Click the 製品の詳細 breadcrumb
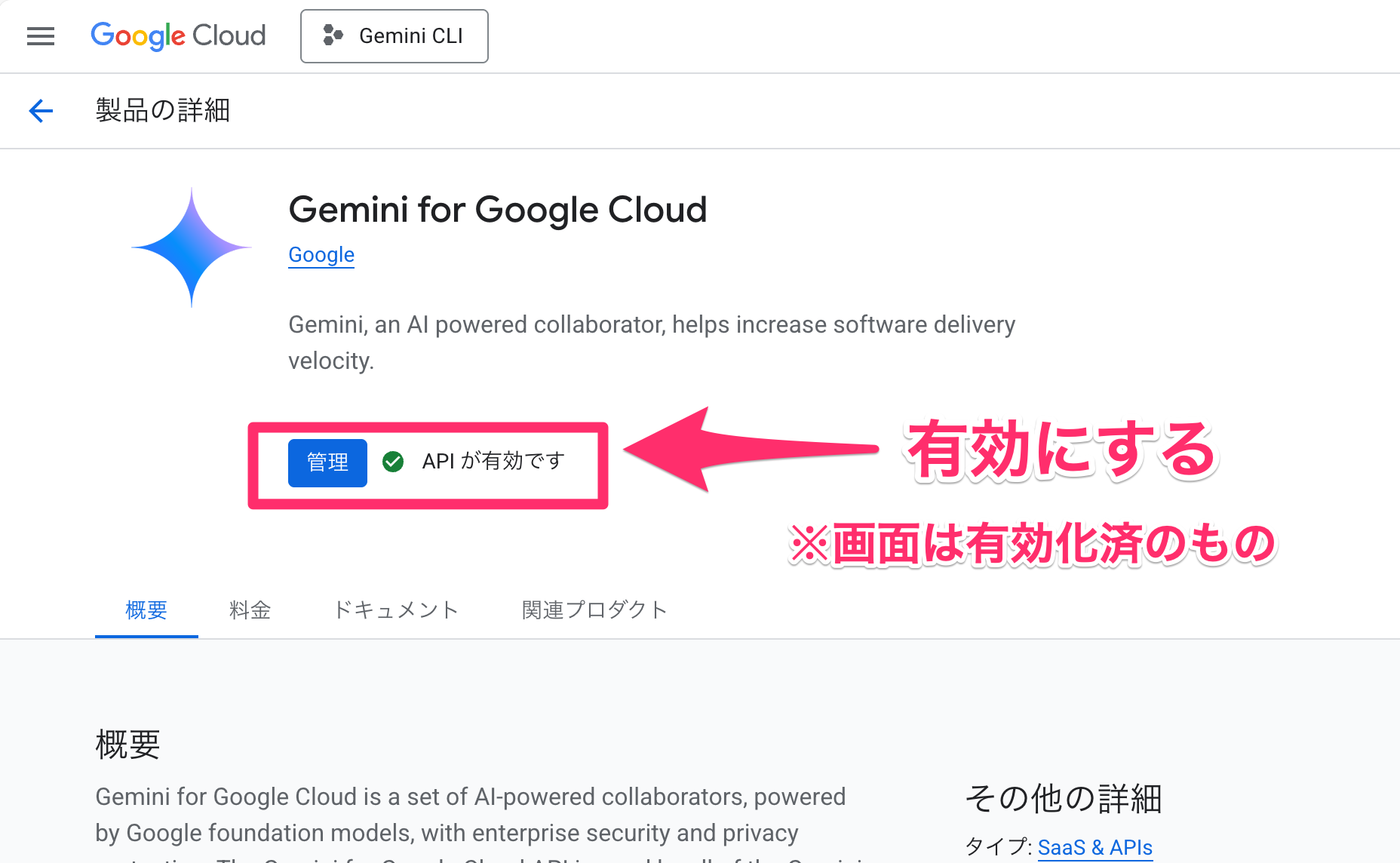The width and height of the screenshot is (1400, 863). [162, 110]
